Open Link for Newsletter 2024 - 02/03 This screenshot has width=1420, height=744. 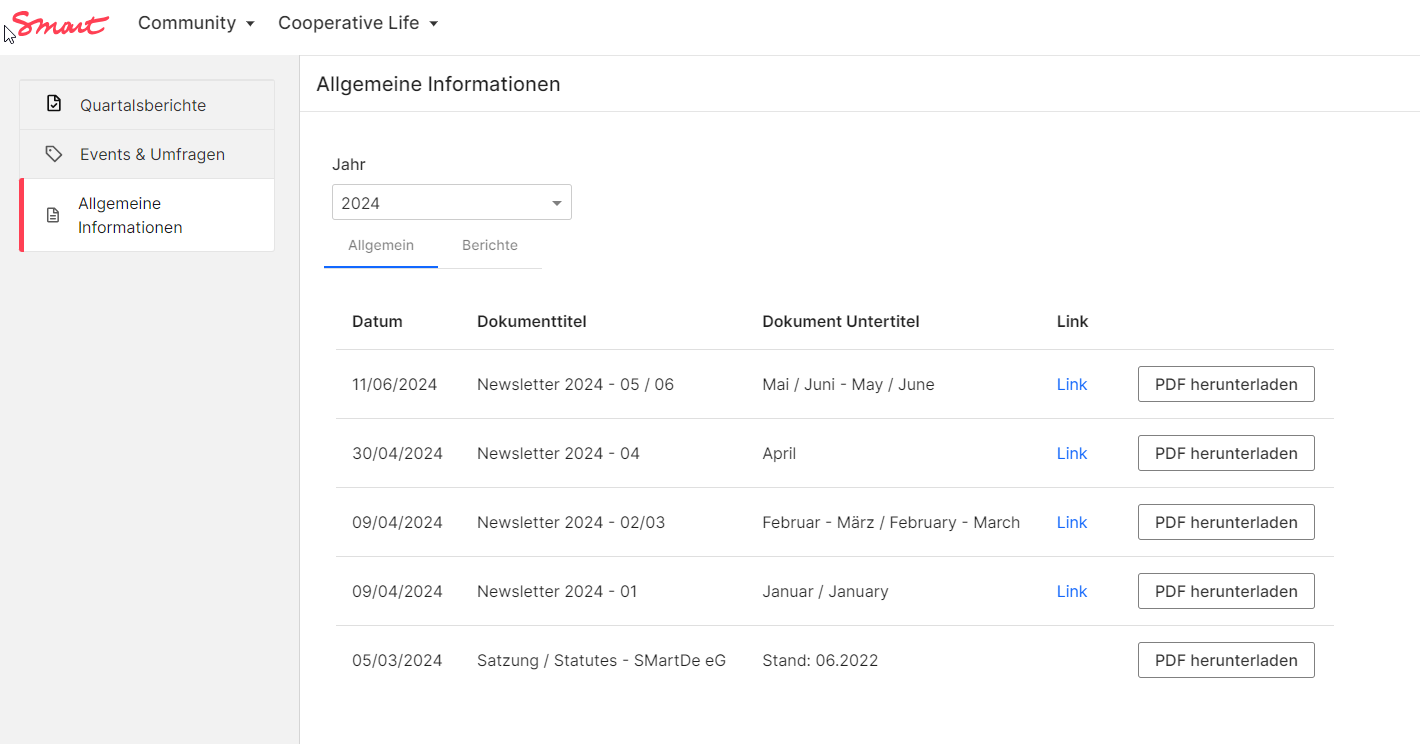point(1072,522)
